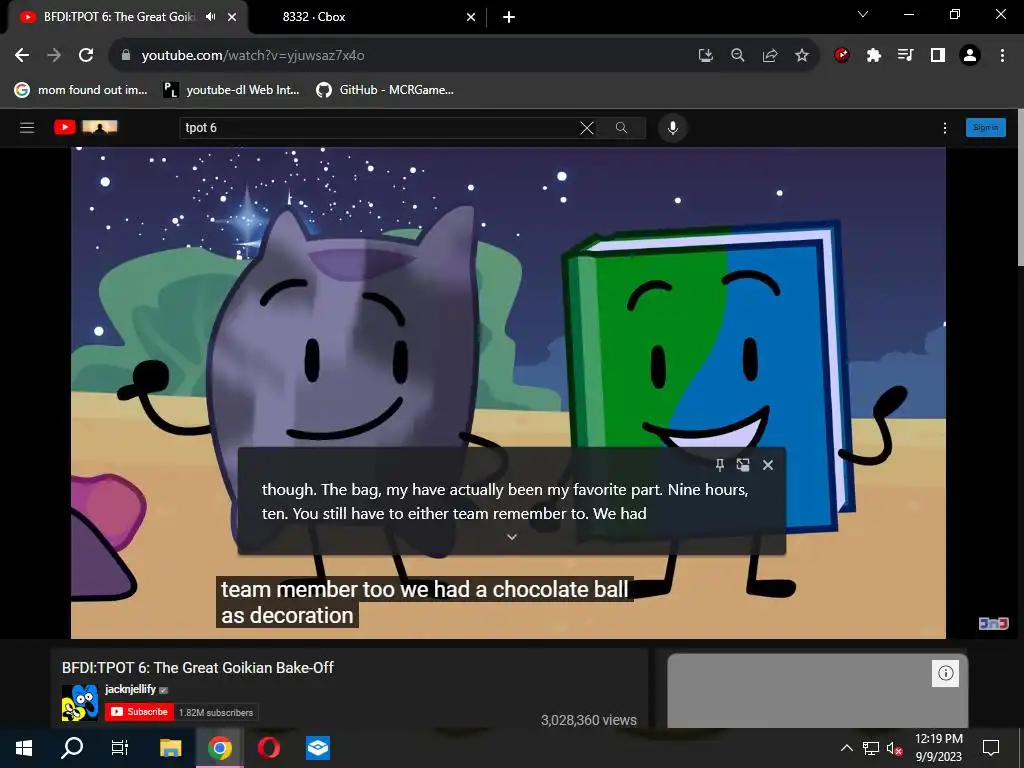
Task: Close the BFDI:TPOT 6 tab
Action: [x=232, y=17]
